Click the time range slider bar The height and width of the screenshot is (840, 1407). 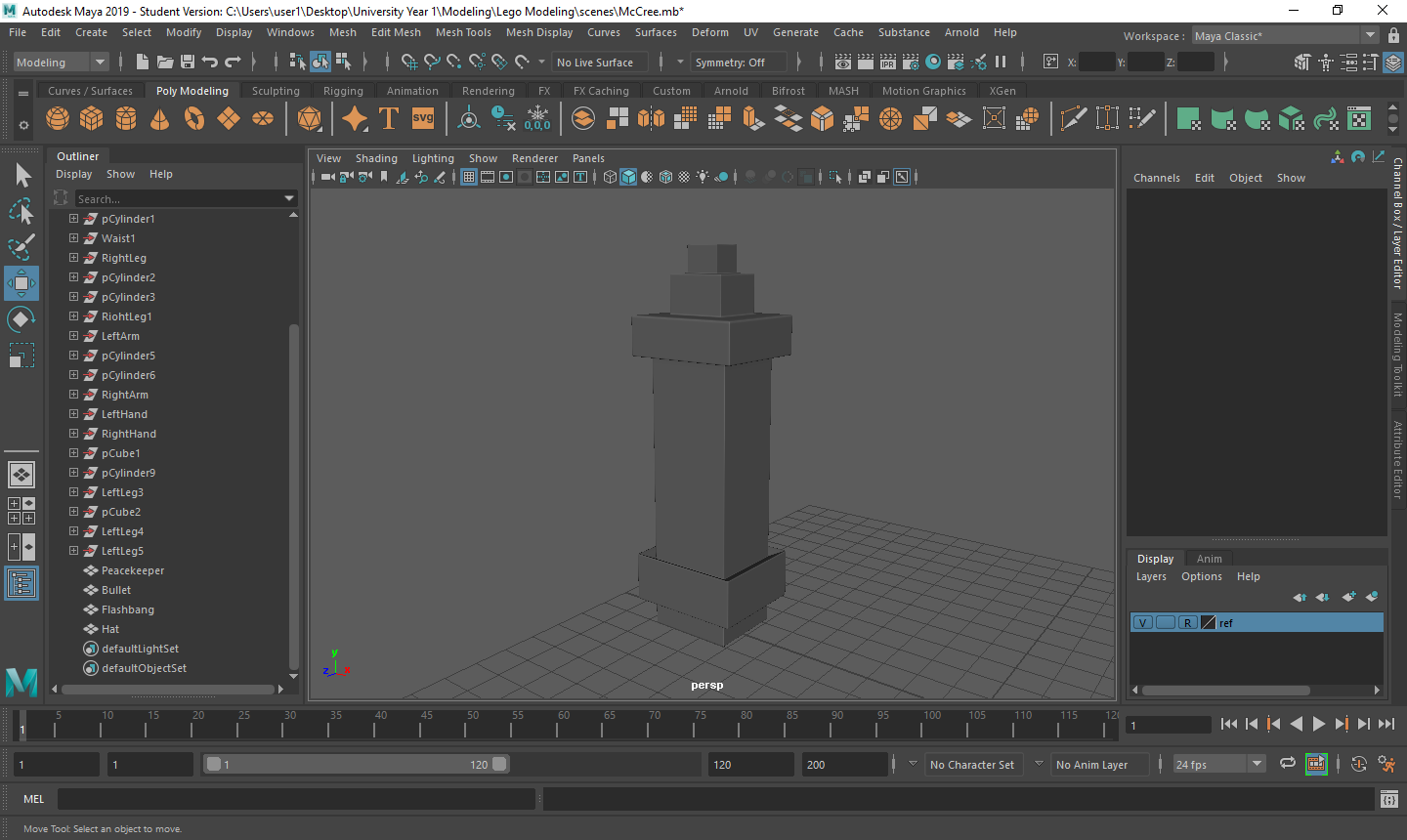tap(356, 765)
